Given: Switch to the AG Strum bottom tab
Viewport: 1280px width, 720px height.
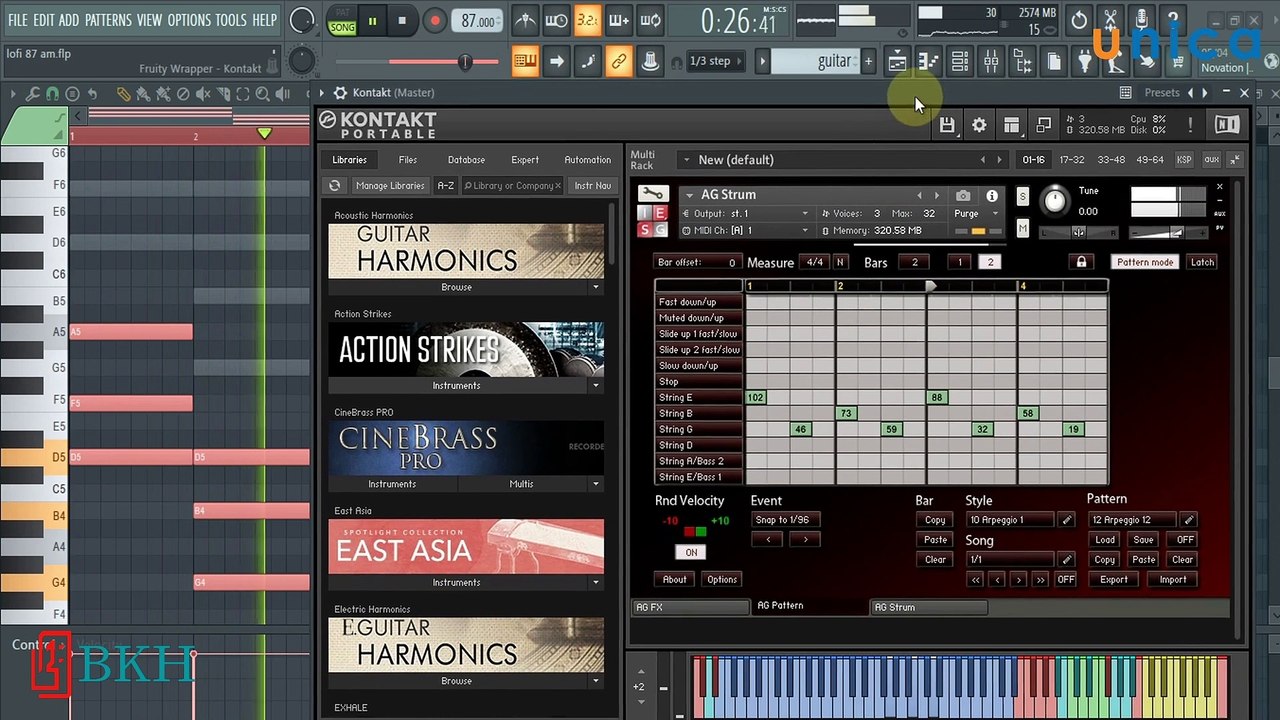Looking at the screenshot, I should [928, 607].
